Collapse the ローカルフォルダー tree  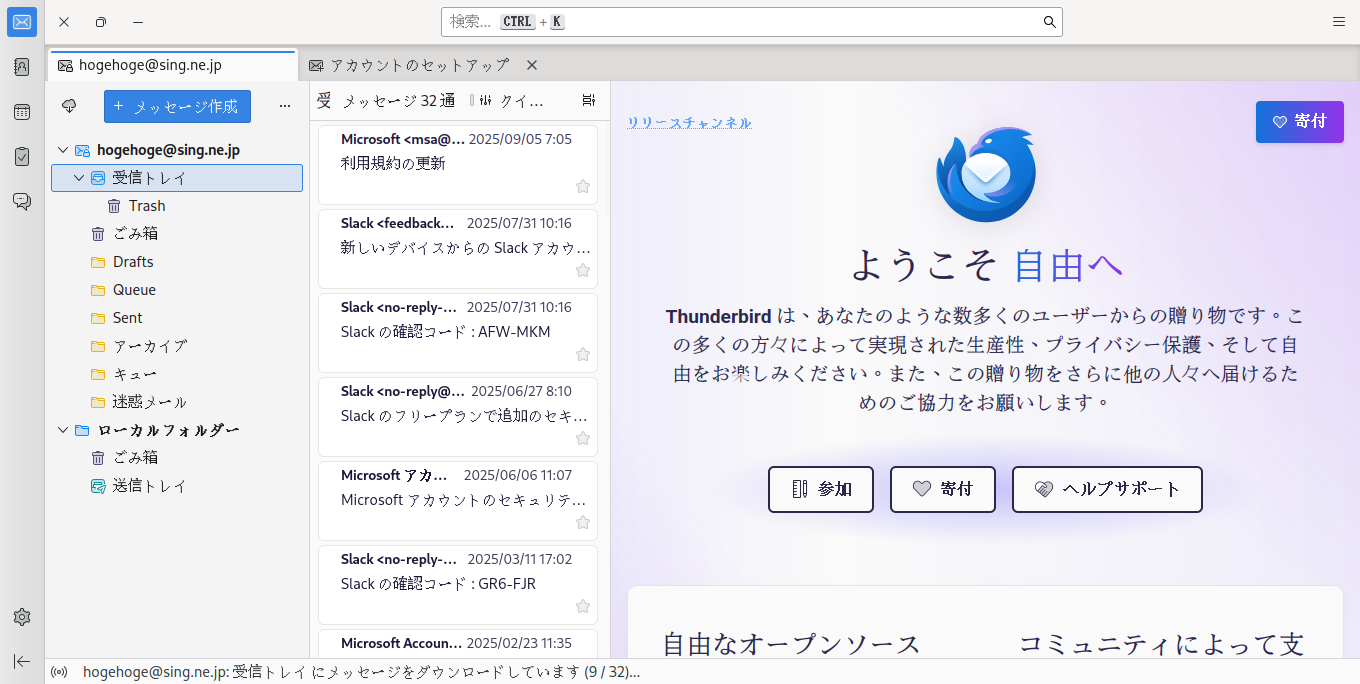tap(63, 430)
